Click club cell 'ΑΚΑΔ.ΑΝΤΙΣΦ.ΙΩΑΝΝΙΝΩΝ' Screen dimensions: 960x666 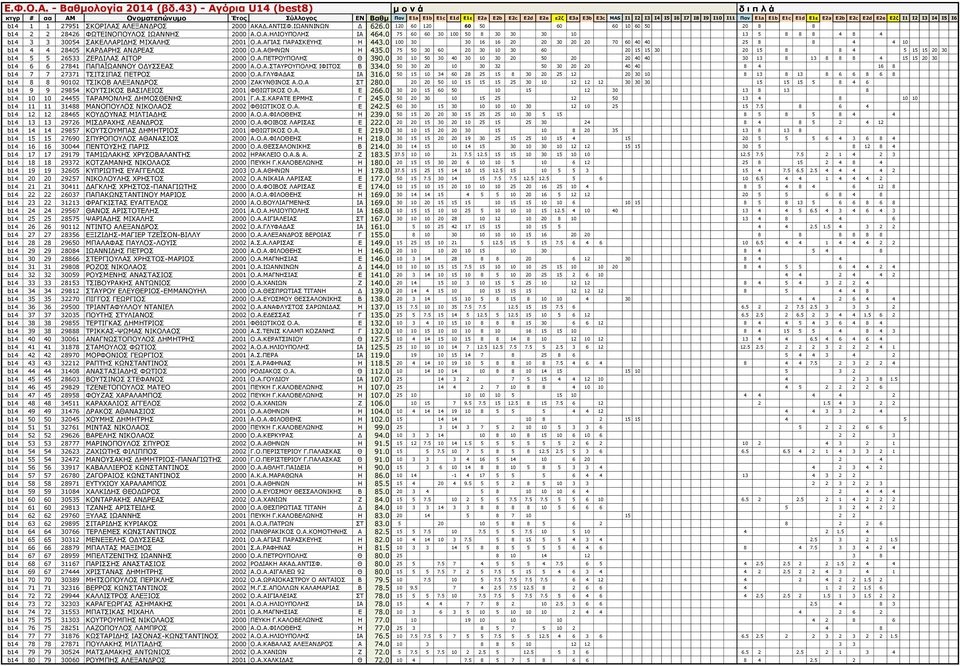coord(289,27)
